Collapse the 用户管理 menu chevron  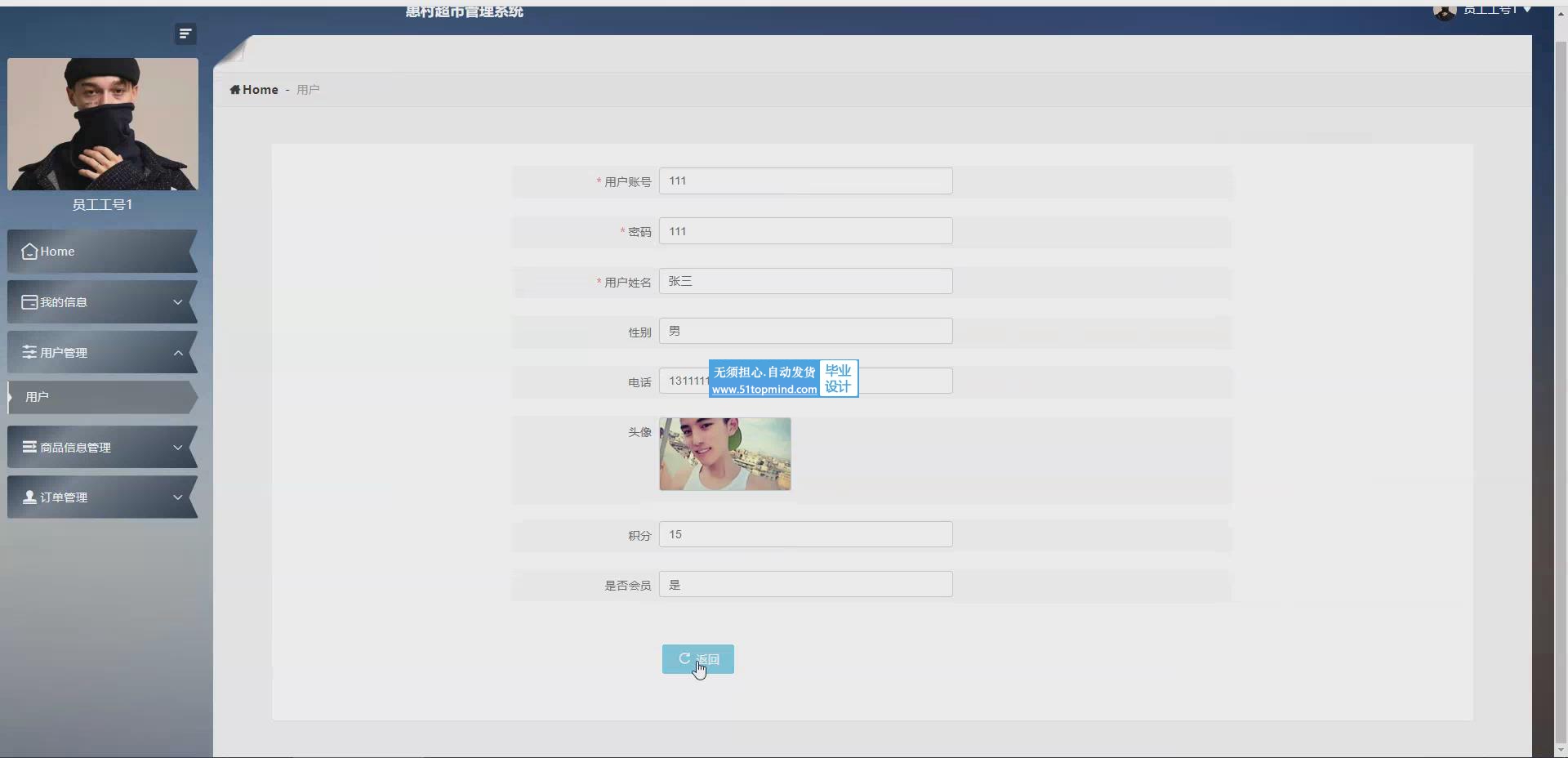pos(177,353)
